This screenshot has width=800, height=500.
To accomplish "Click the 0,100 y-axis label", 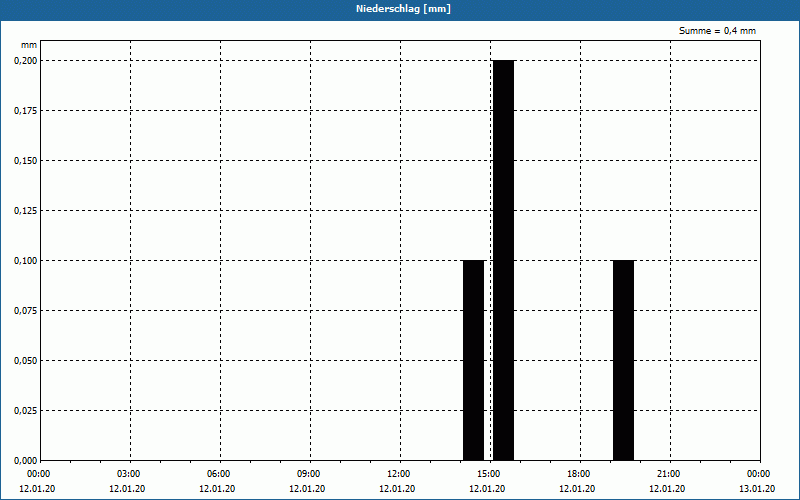I will pos(26,261).
